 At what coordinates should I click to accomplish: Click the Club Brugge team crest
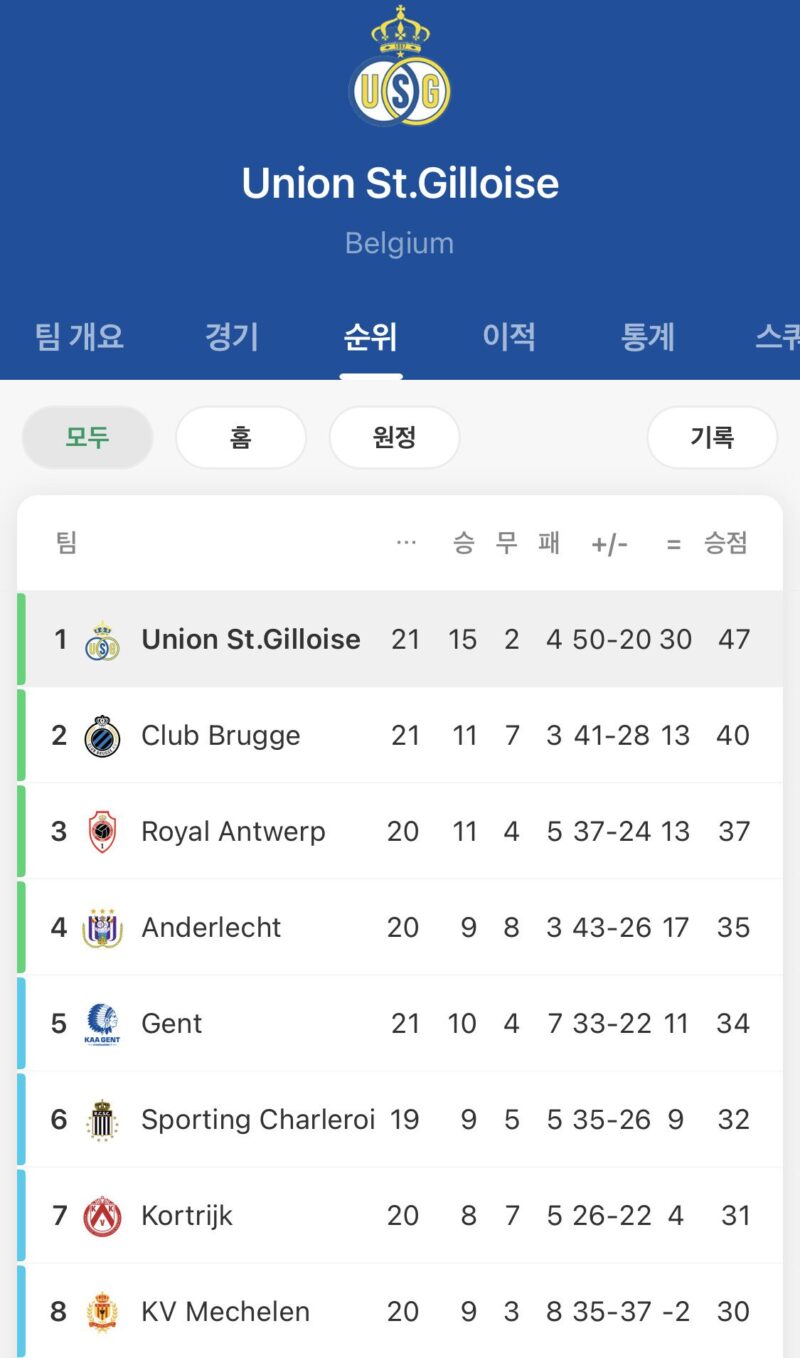102,736
